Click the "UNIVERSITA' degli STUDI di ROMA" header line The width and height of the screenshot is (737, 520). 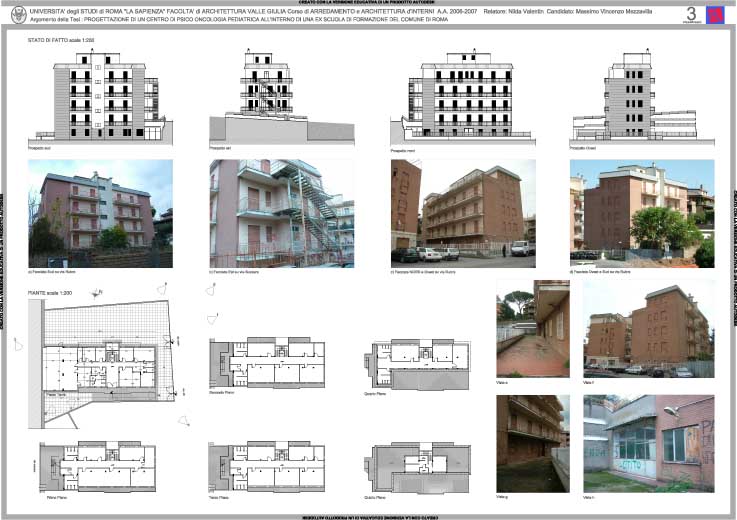(253, 11)
